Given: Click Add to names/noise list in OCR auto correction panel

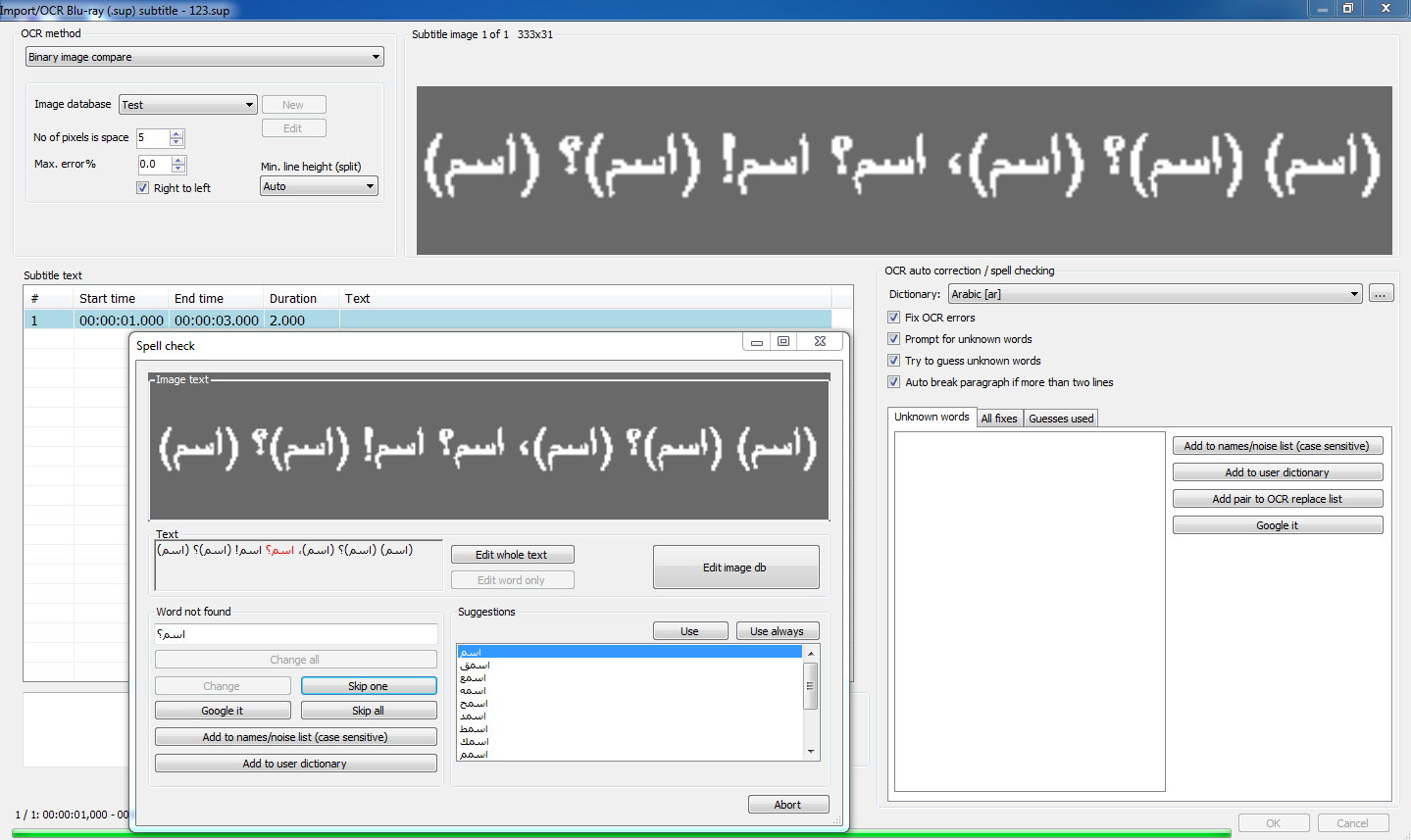Looking at the screenshot, I should point(1278,446).
